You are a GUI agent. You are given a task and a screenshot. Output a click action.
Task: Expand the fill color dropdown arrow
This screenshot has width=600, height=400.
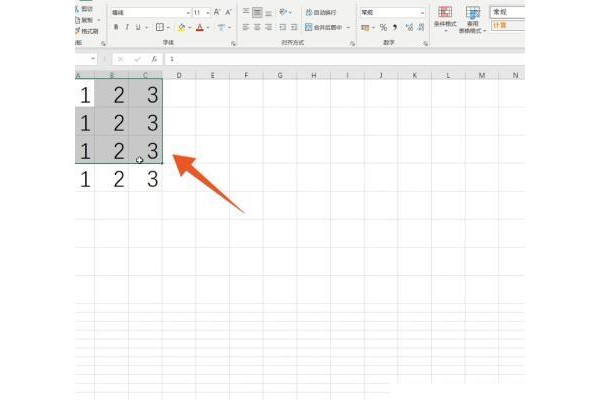pyautogui.click(x=189, y=28)
